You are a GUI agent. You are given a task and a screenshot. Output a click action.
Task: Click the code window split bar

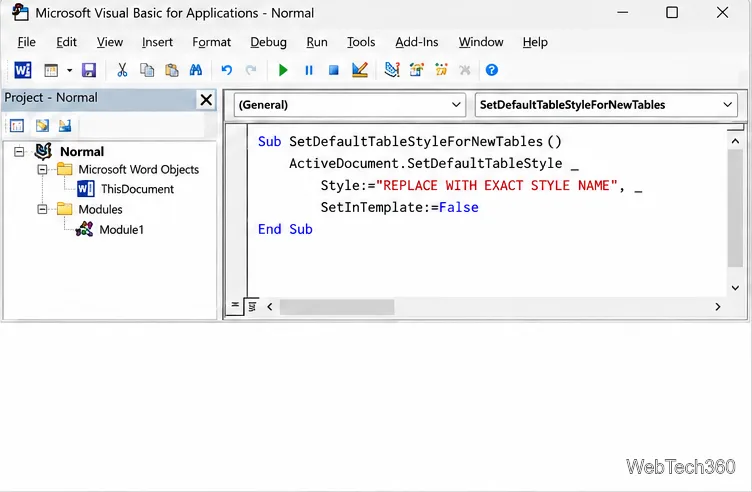pos(735,128)
